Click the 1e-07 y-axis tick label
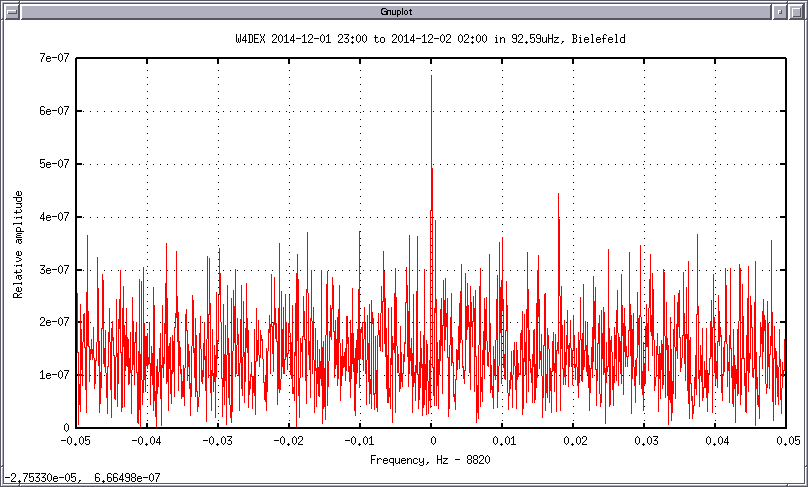This screenshot has height=487, width=808. tap(50, 374)
